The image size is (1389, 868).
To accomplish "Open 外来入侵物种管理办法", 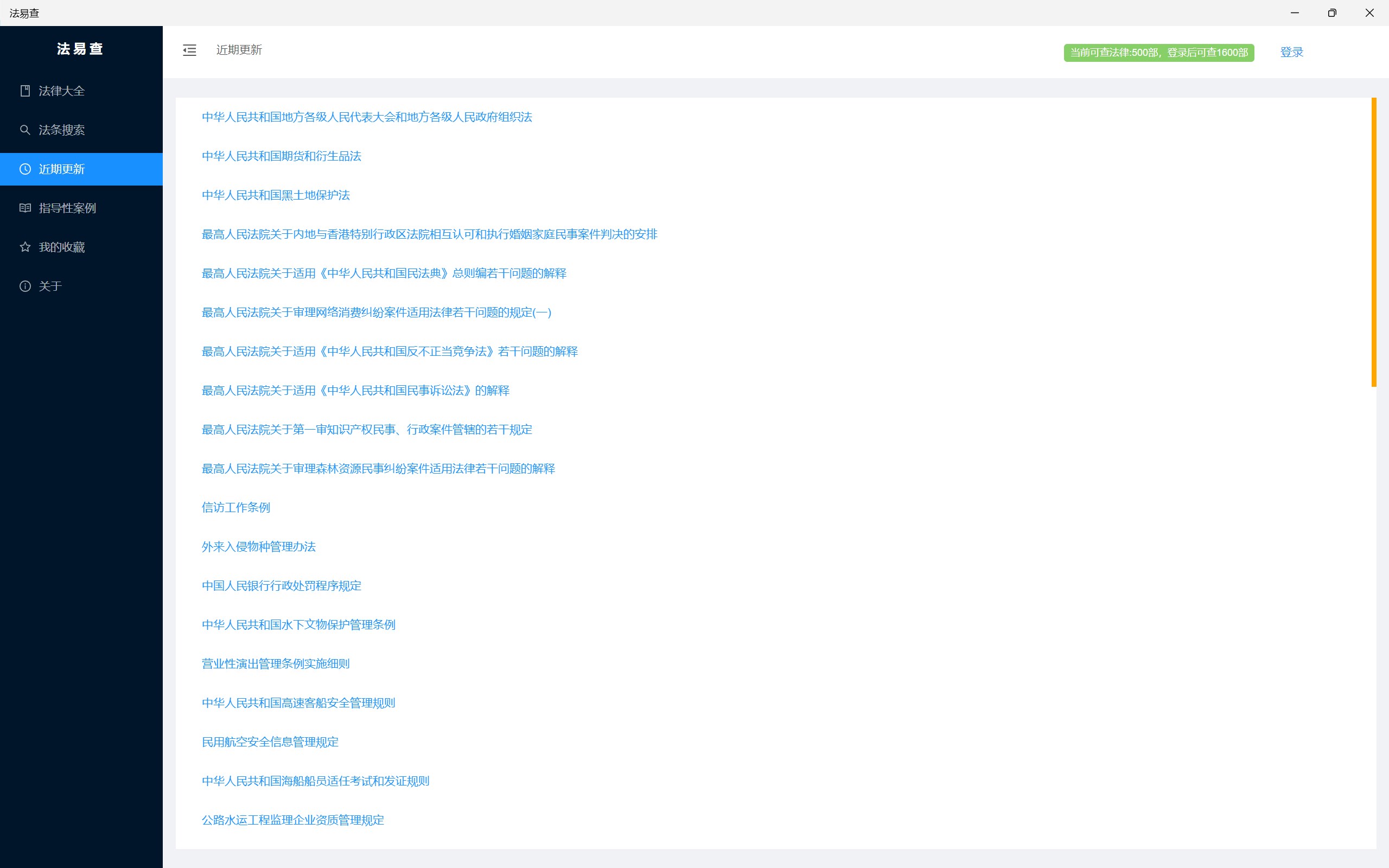I will (258, 546).
